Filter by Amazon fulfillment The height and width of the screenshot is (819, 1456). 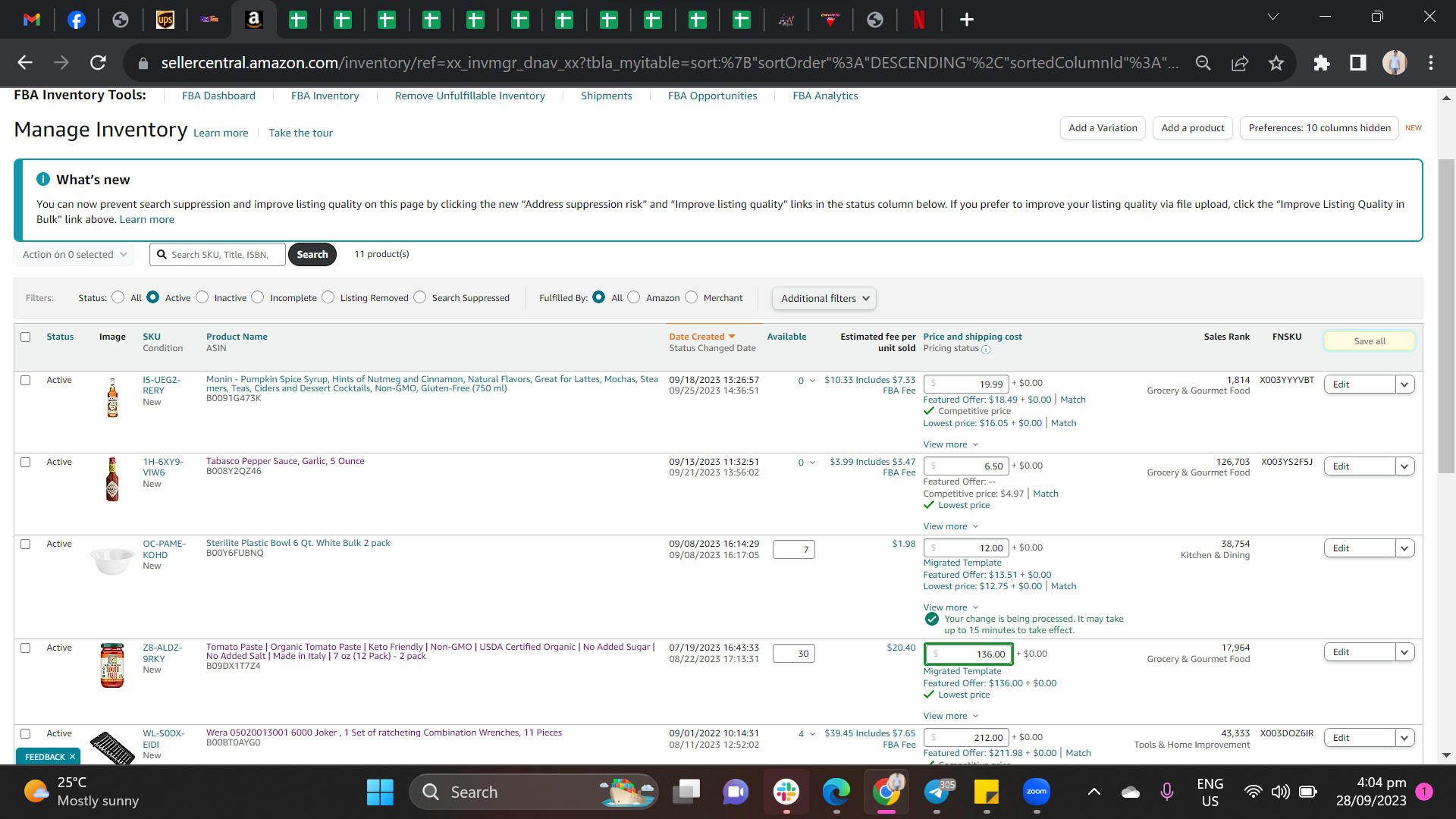click(x=634, y=297)
